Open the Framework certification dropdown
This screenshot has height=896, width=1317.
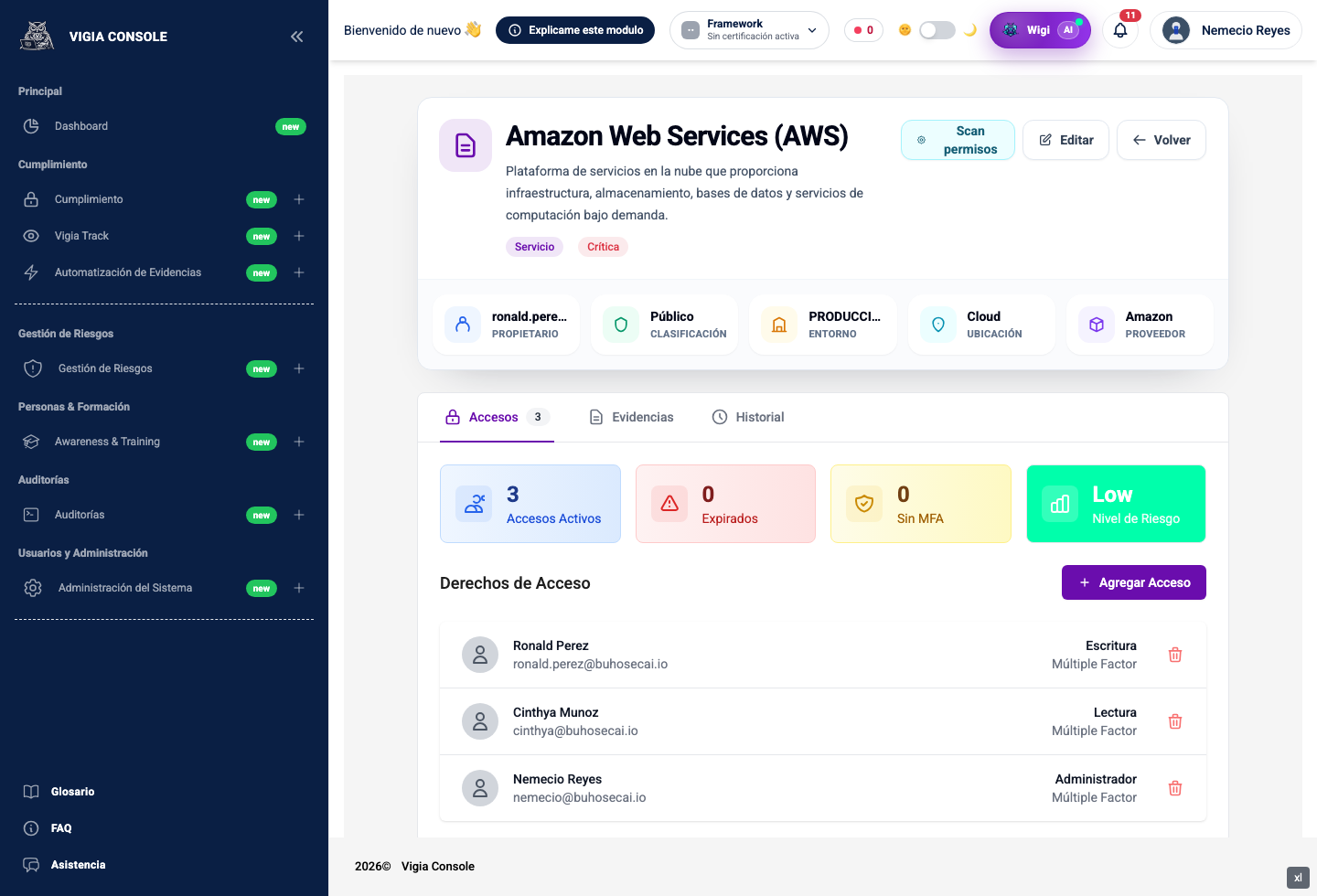point(749,30)
